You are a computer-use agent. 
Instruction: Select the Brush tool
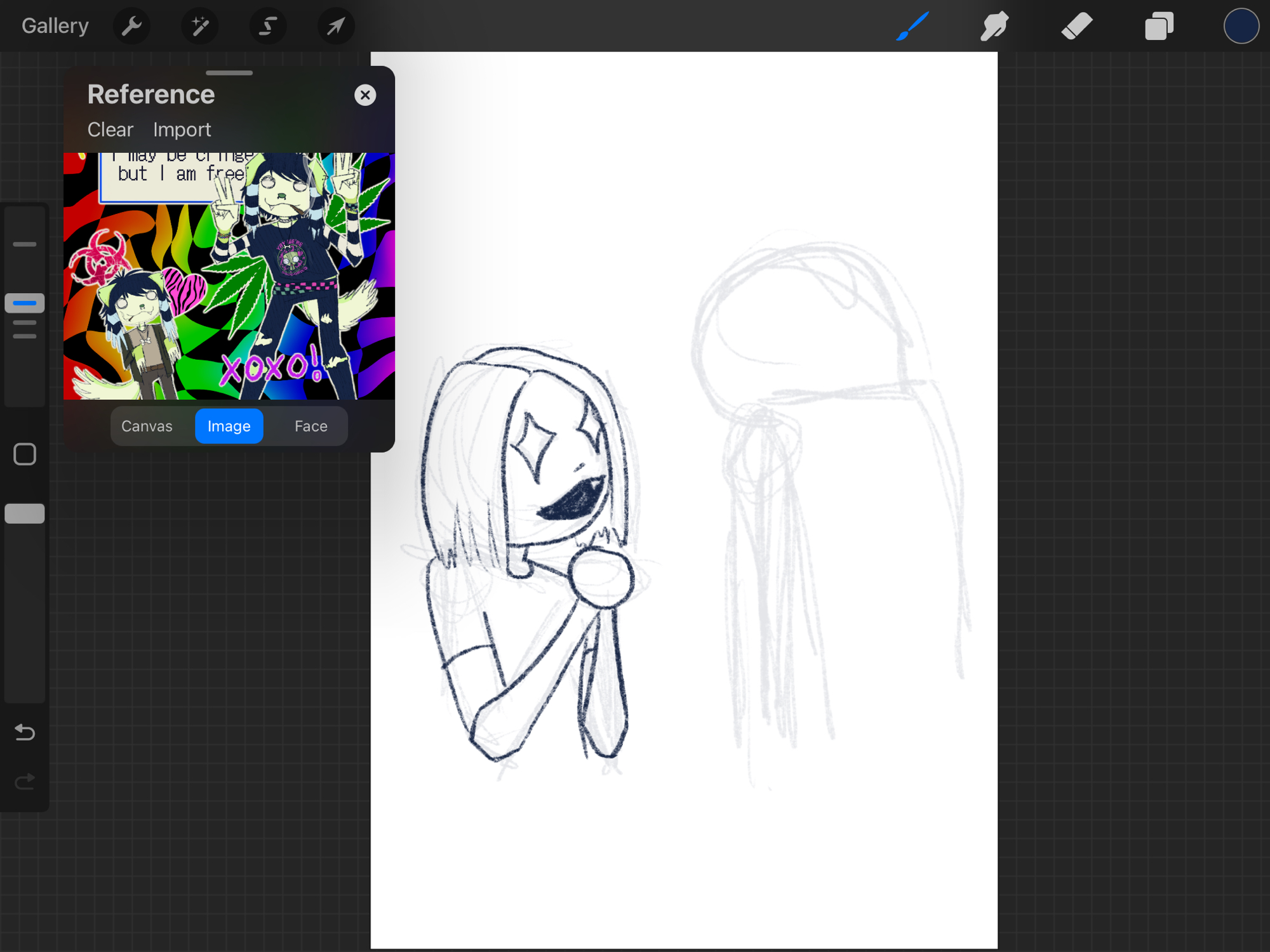click(912, 26)
